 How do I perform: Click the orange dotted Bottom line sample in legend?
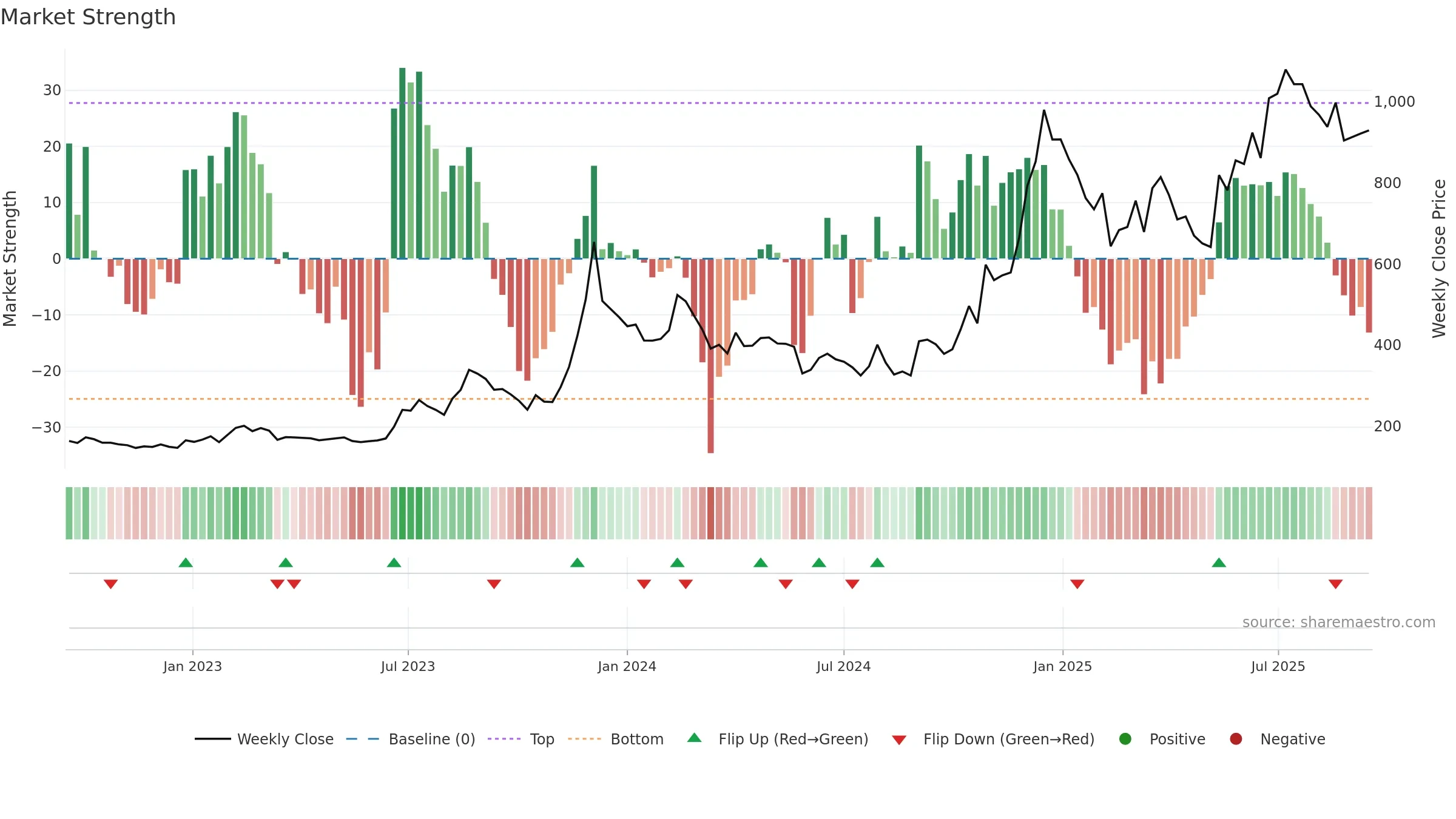(584, 739)
